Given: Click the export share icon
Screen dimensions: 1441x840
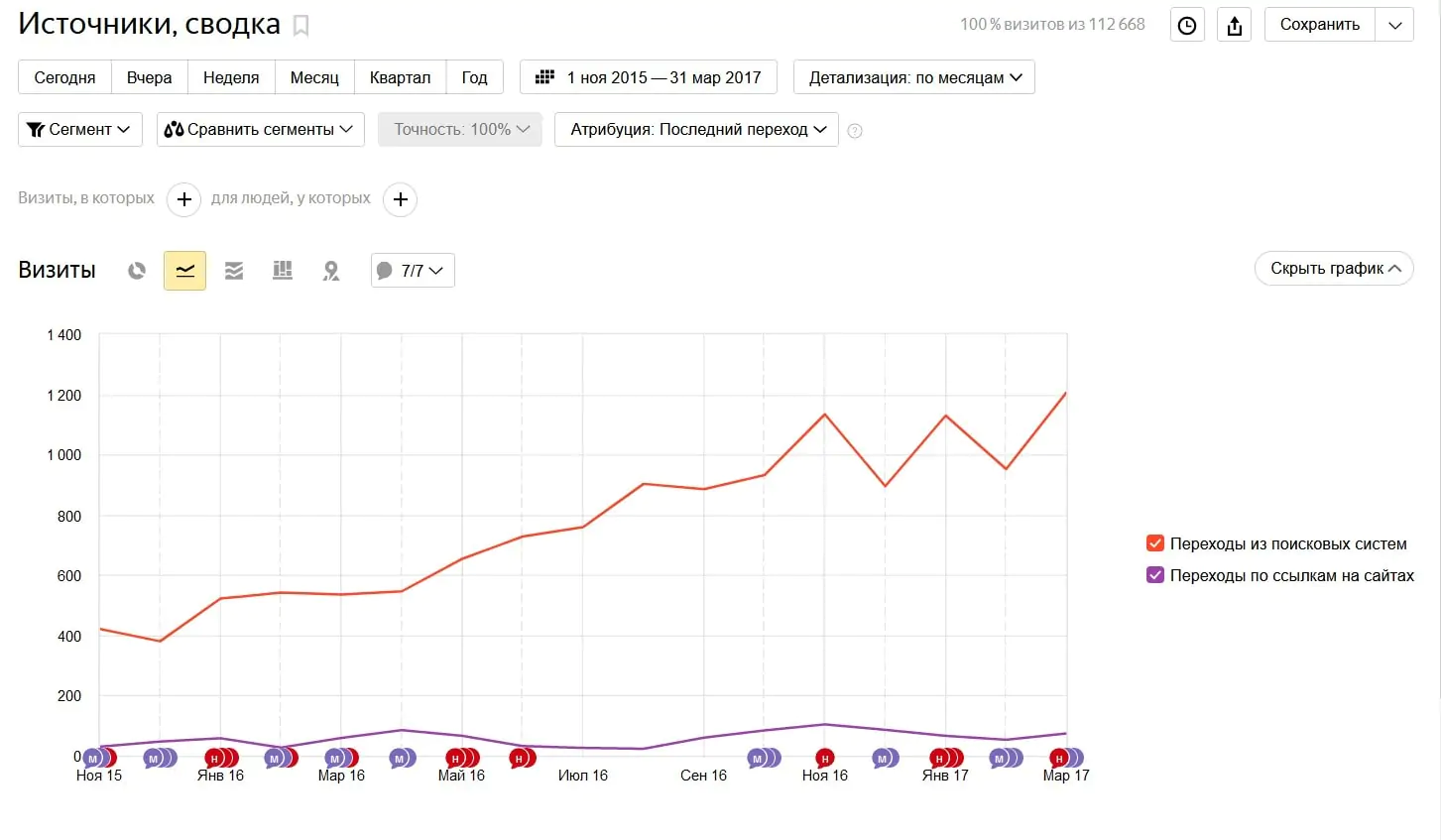Looking at the screenshot, I should [x=1235, y=26].
